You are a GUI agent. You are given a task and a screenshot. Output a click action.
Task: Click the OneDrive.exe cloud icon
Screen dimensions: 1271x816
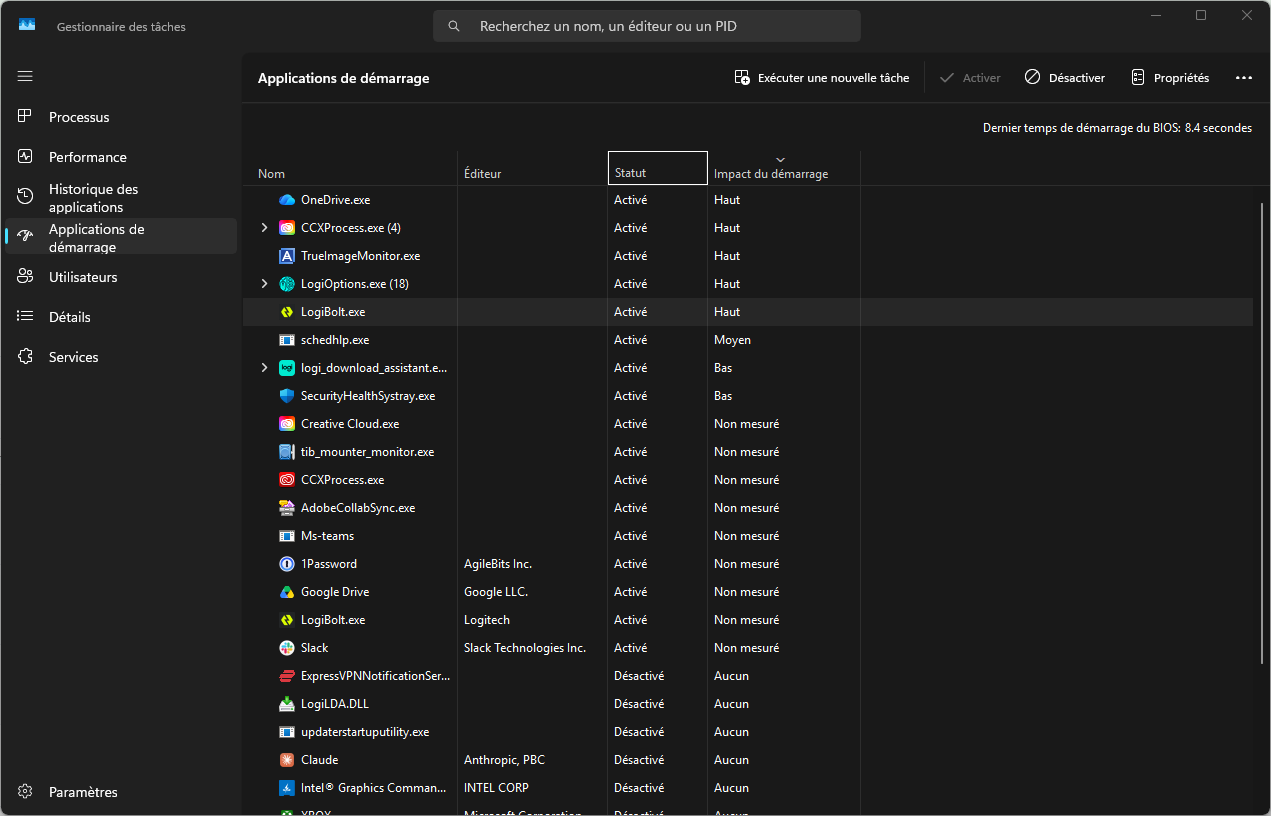coord(287,200)
